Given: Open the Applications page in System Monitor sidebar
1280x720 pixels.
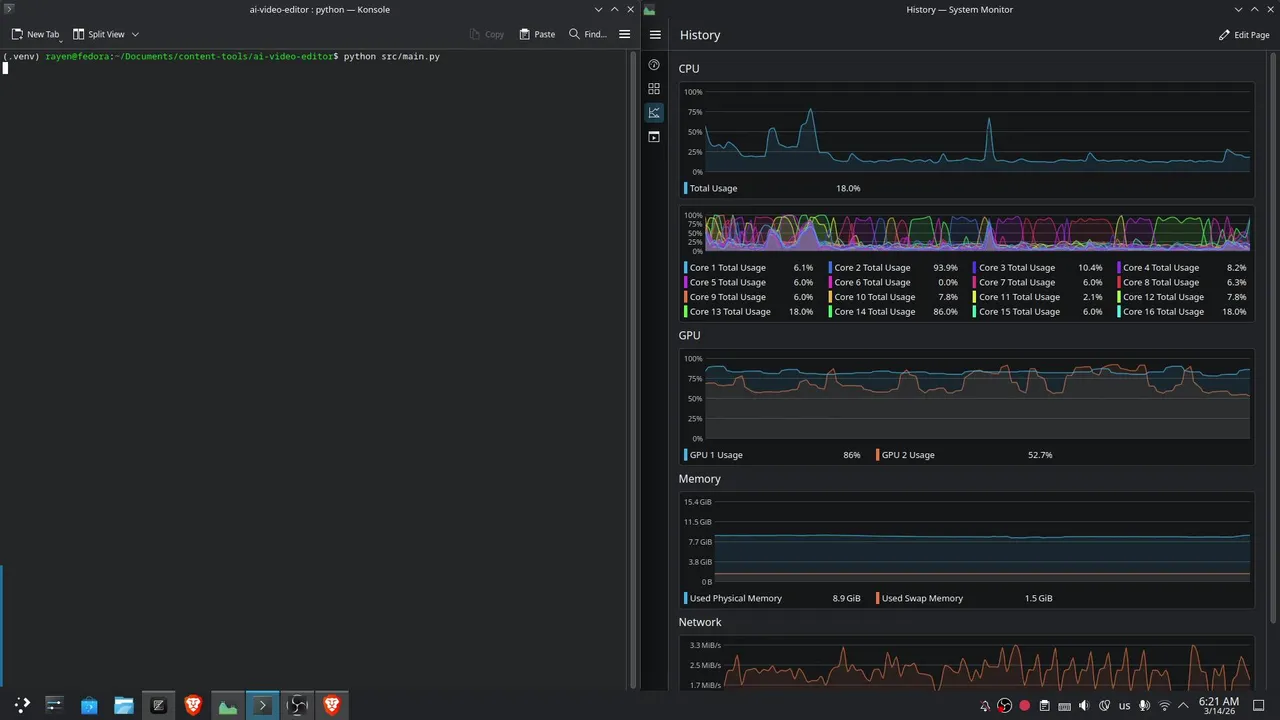Looking at the screenshot, I should click(654, 89).
